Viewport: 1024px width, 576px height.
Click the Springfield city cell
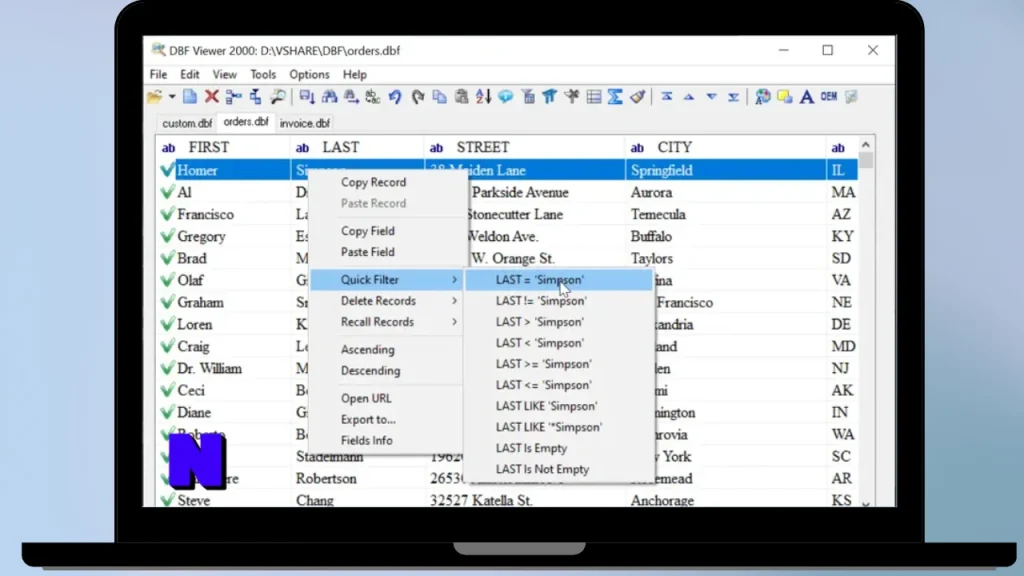point(725,170)
